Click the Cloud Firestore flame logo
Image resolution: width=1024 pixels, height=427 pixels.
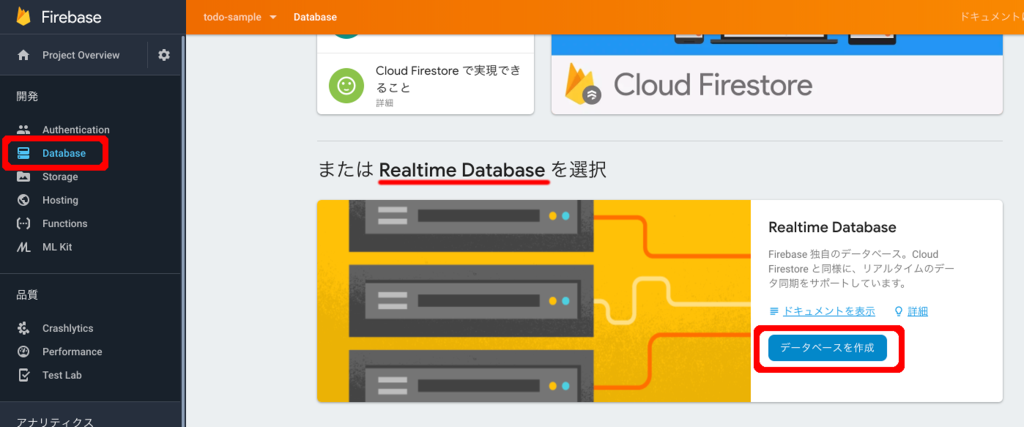pos(583,84)
